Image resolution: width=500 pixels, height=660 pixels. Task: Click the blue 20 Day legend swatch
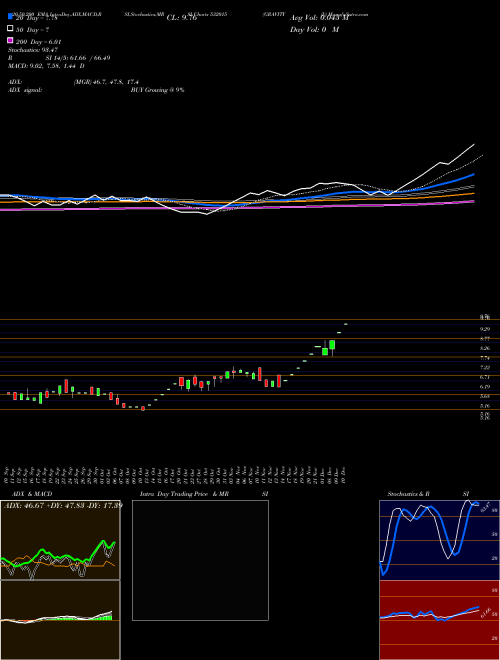(11, 17)
